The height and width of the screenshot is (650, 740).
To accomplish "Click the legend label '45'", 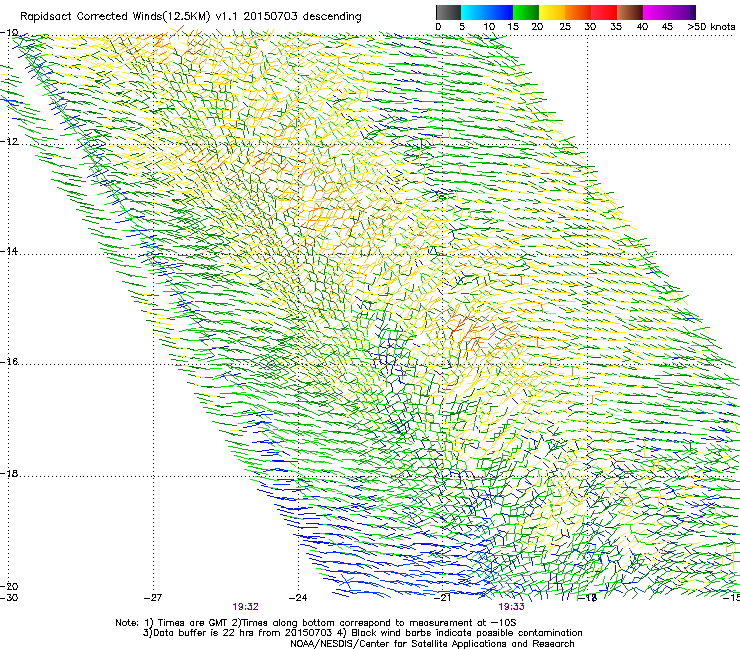I will (667, 27).
